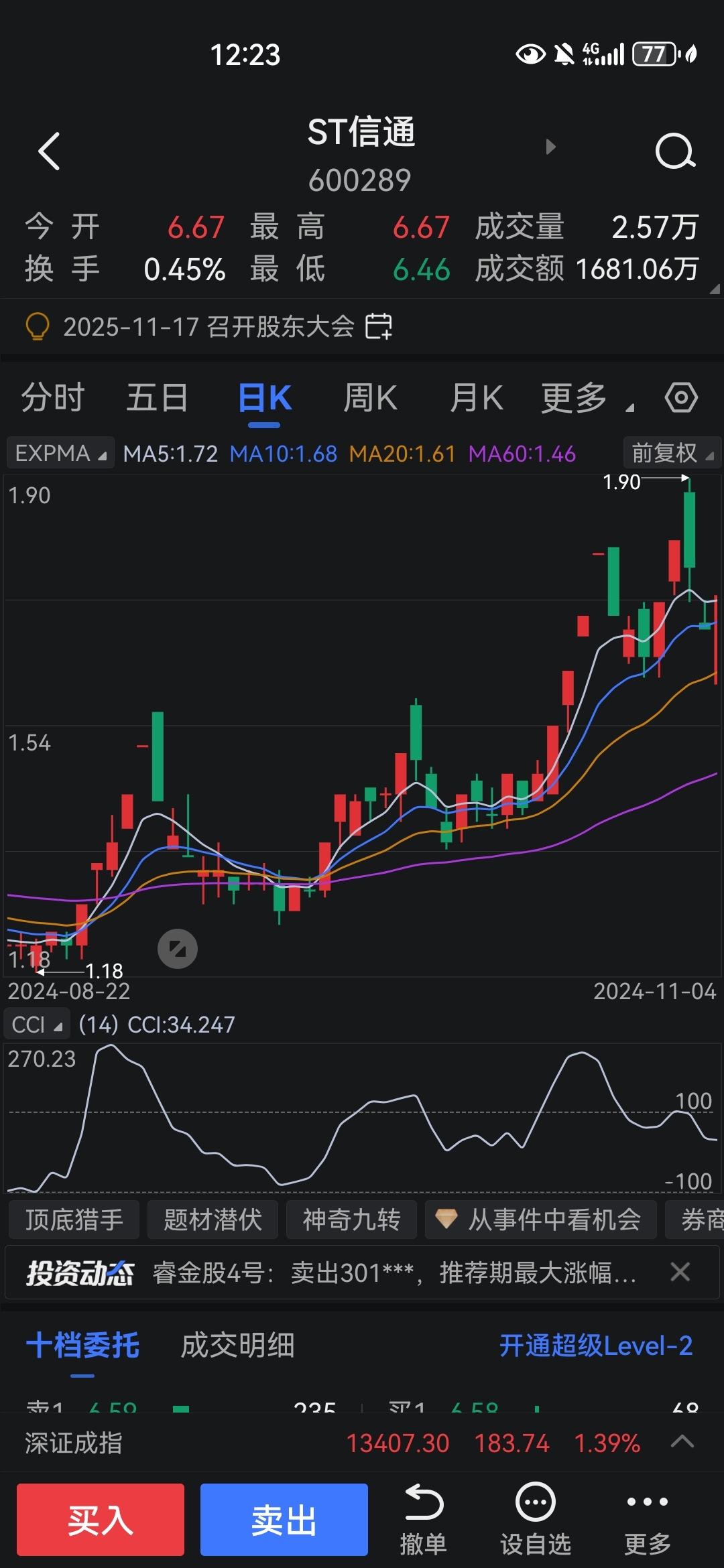Tap the MA20:1.61 value
This screenshot has width=724, height=1568.
pyautogui.click(x=402, y=454)
